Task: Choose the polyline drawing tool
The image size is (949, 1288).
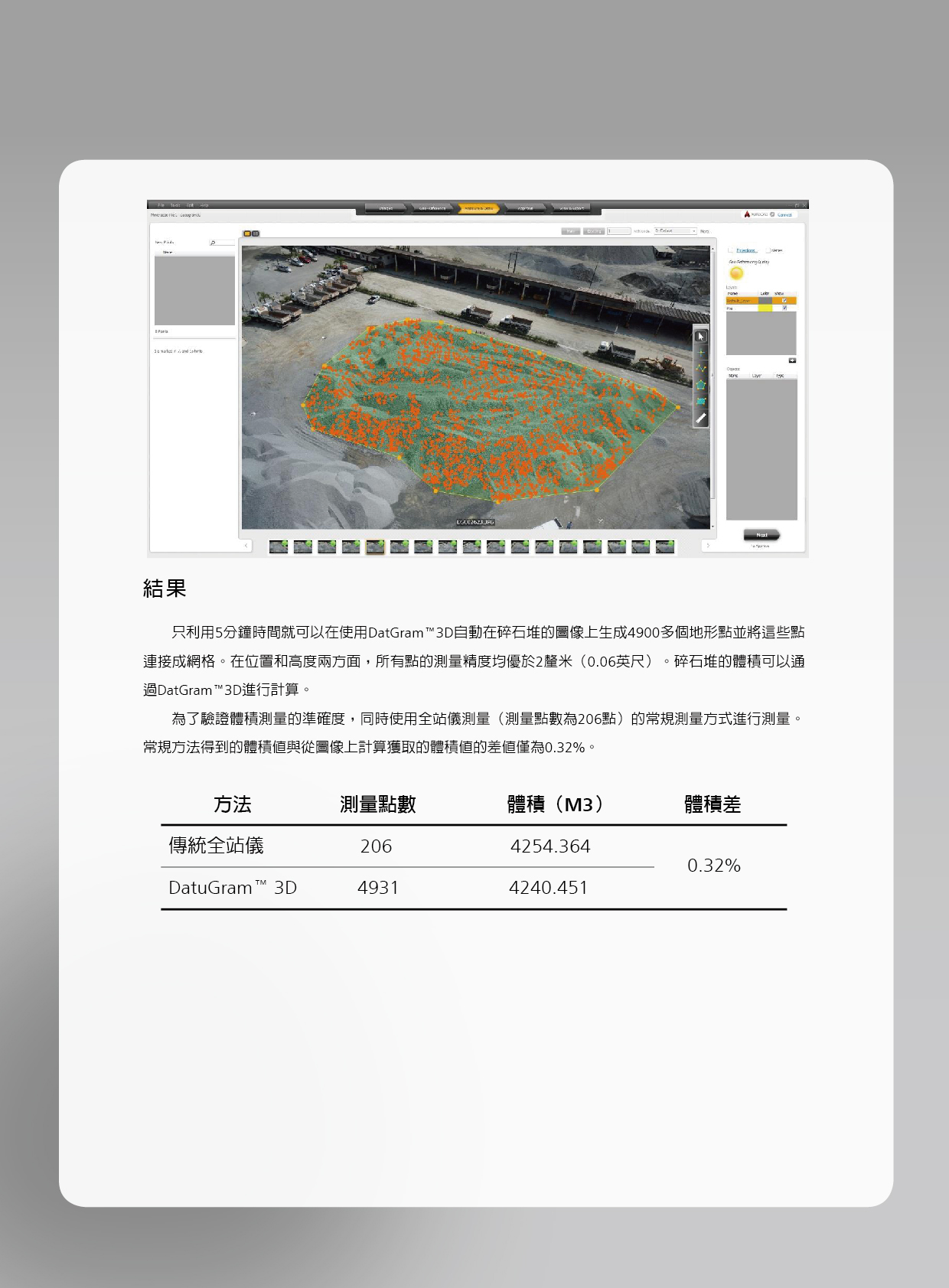Action: click(x=701, y=369)
